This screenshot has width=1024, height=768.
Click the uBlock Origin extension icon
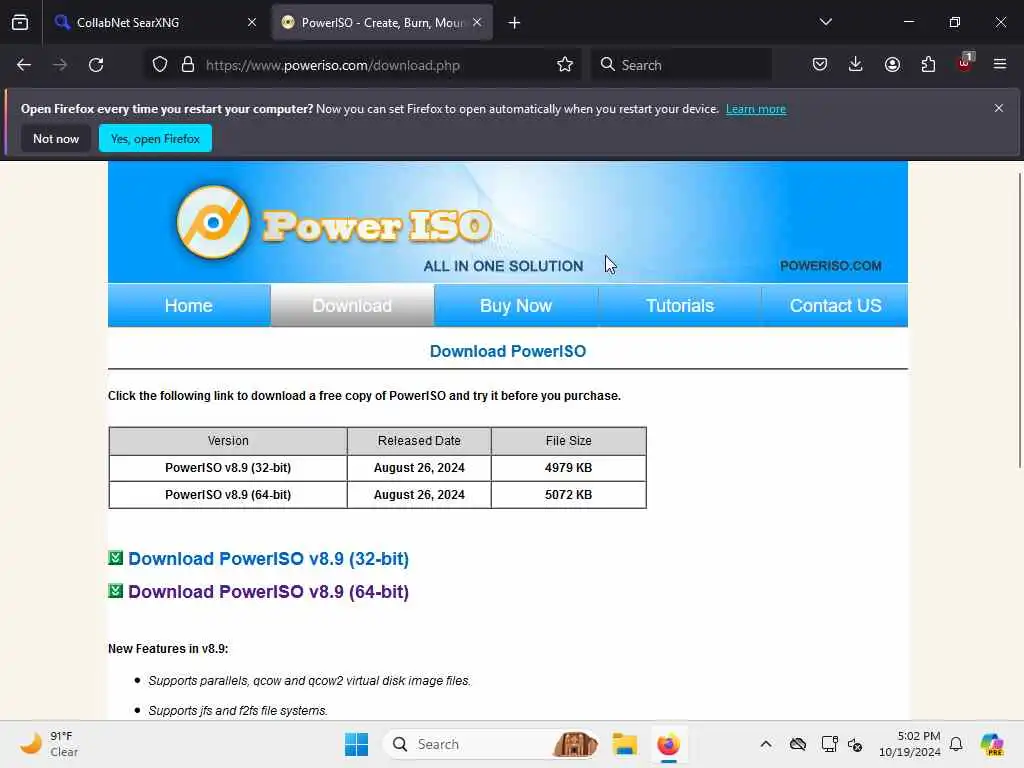coord(965,63)
